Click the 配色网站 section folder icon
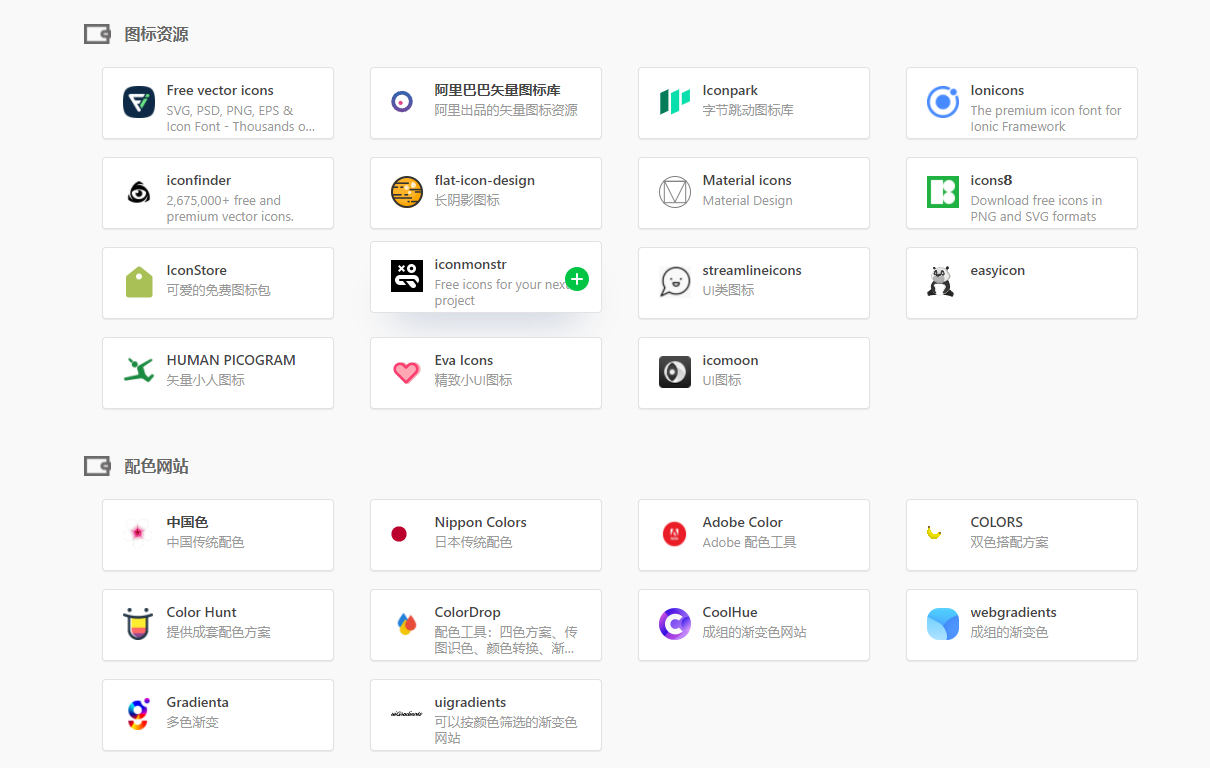The width and height of the screenshot is (1210, 768). click(x=97, y=466)
